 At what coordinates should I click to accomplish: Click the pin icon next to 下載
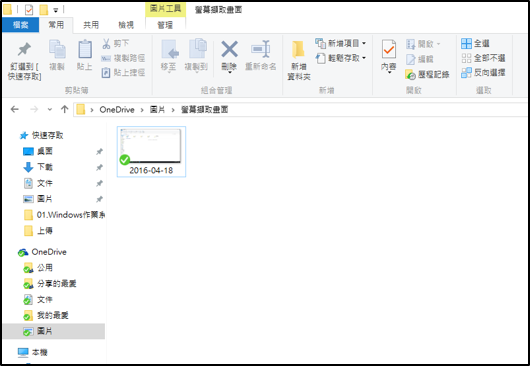click(99, 167)
